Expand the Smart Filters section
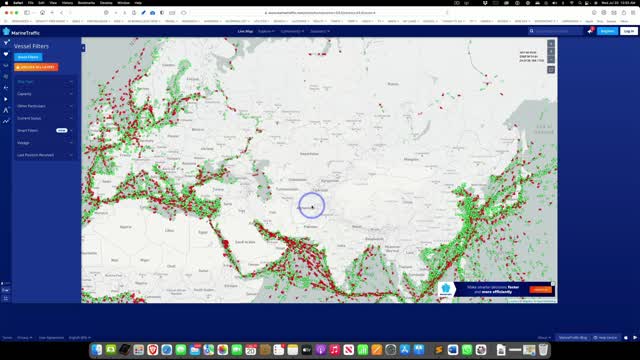The image size is (640, 360). pyautogui.click(x=45, y=131)
